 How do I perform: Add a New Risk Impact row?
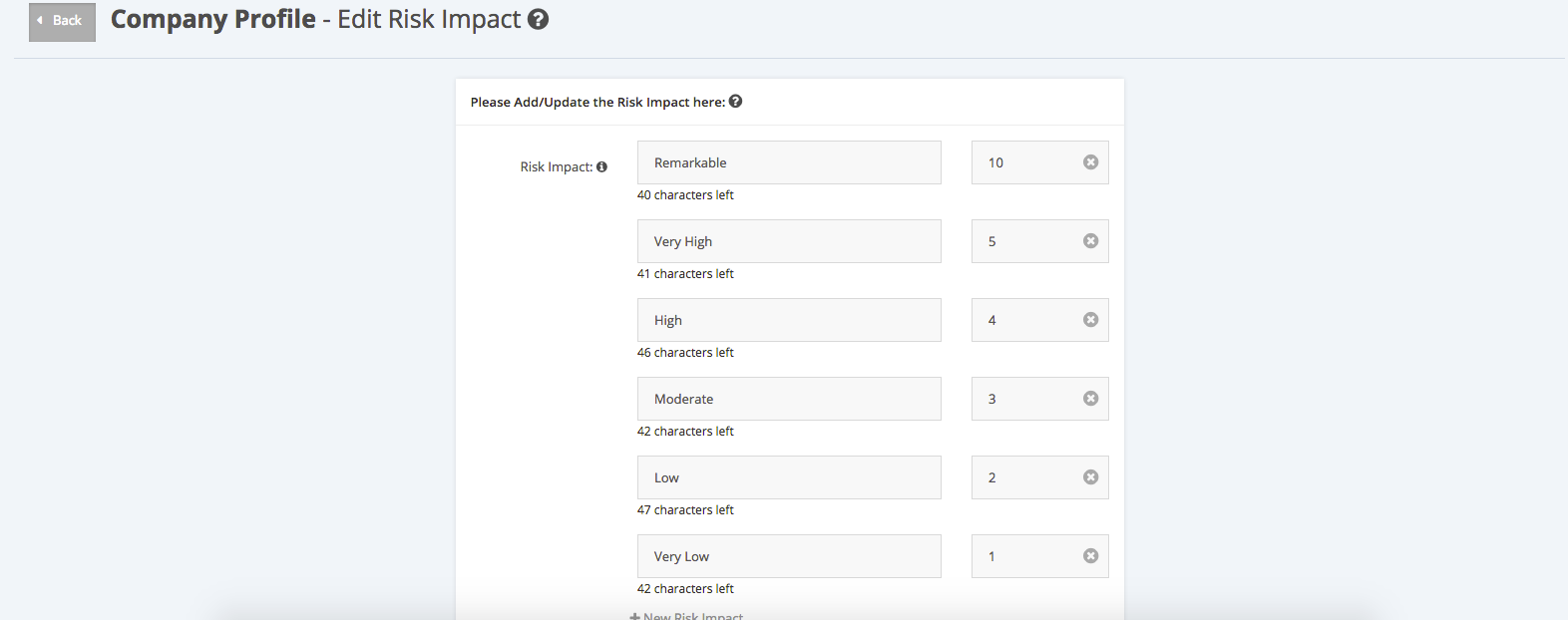click(x=686, y=615)
